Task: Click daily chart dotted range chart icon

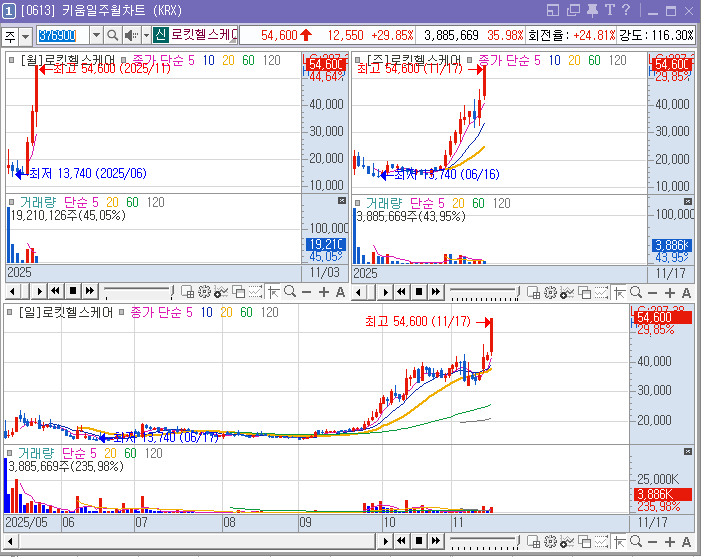Action: click(601, 541)
